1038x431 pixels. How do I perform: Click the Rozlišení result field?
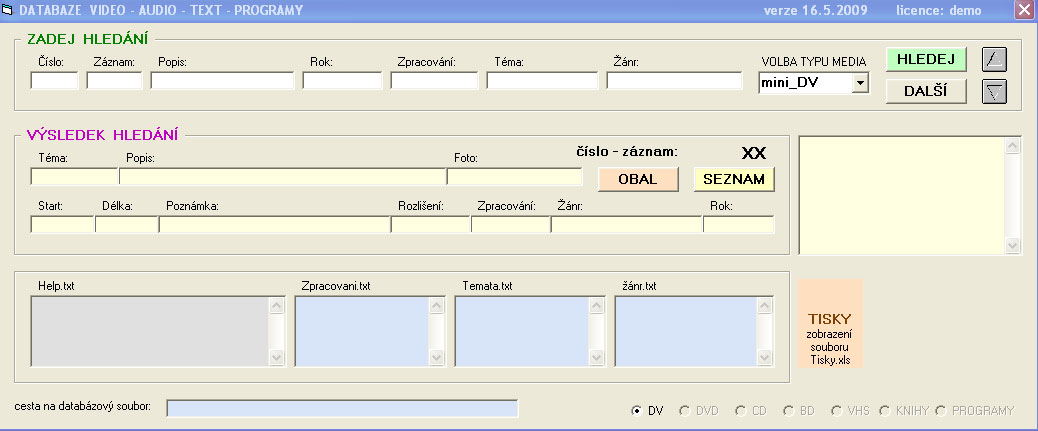[x=430, y=224]
